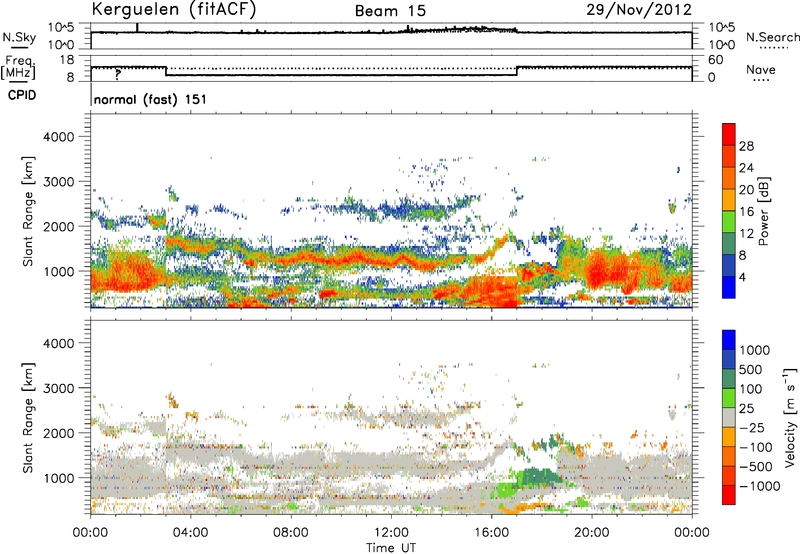
Task: Click the '20:00' time tick label
Action: tap(591, 533)
